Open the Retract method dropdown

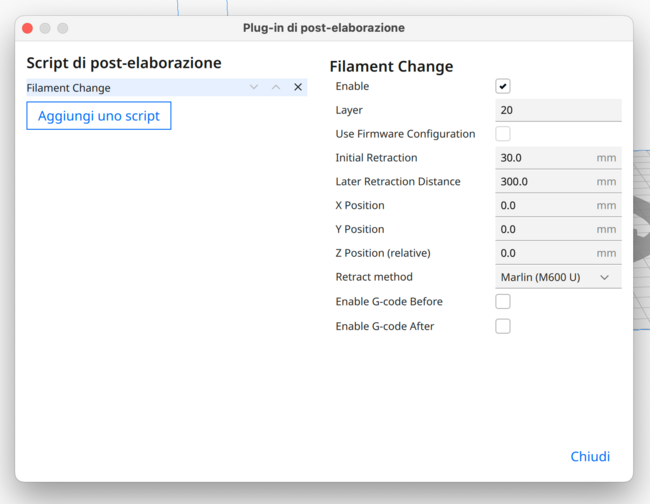pyautogui.click(x=557, y=277)
